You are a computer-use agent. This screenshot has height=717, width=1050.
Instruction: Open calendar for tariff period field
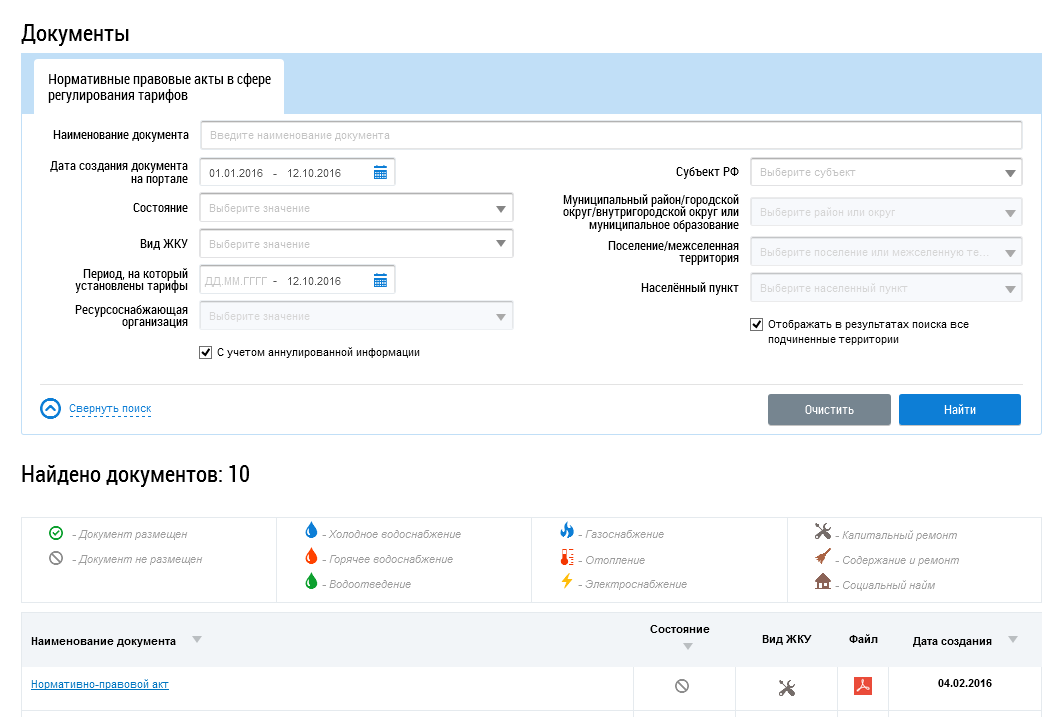(x=380, y=281)
